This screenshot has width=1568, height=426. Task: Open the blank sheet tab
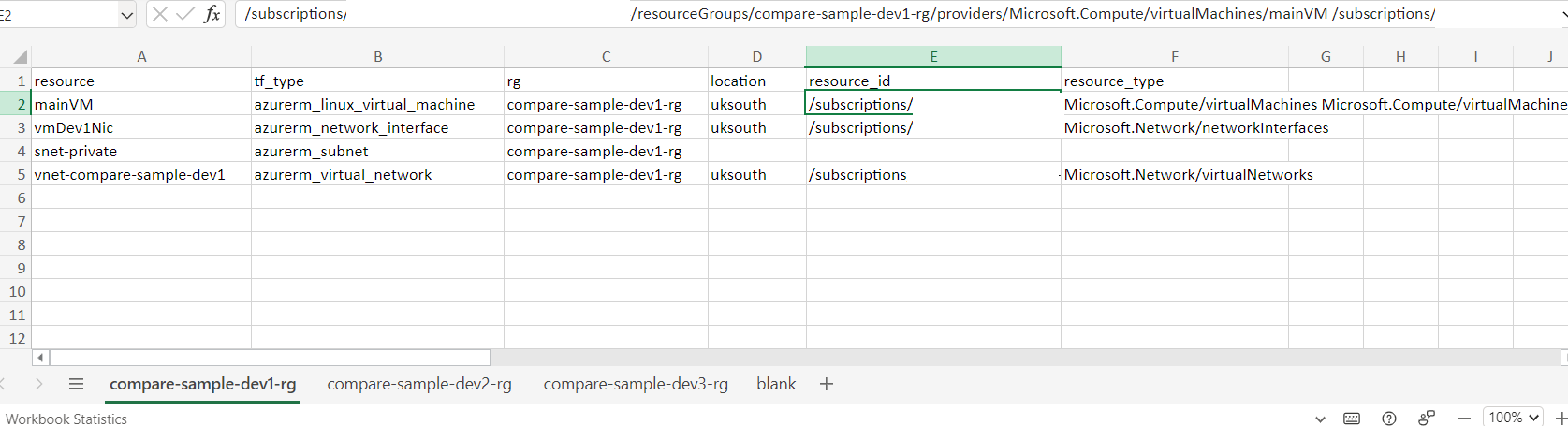coord(776,384)
